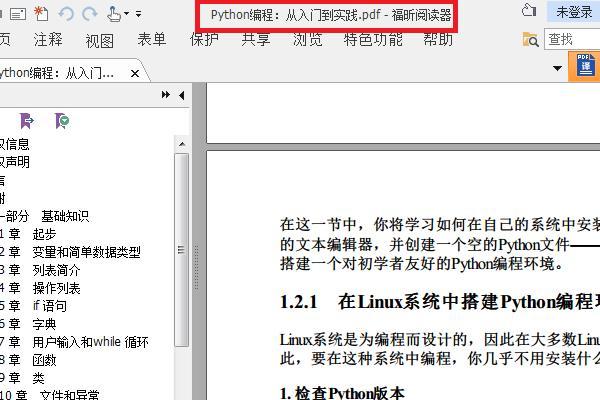Image resolution: width=600 pixels, height=400 pixels.
Task: Select bookmark 函数
Action: pos(44,360)
